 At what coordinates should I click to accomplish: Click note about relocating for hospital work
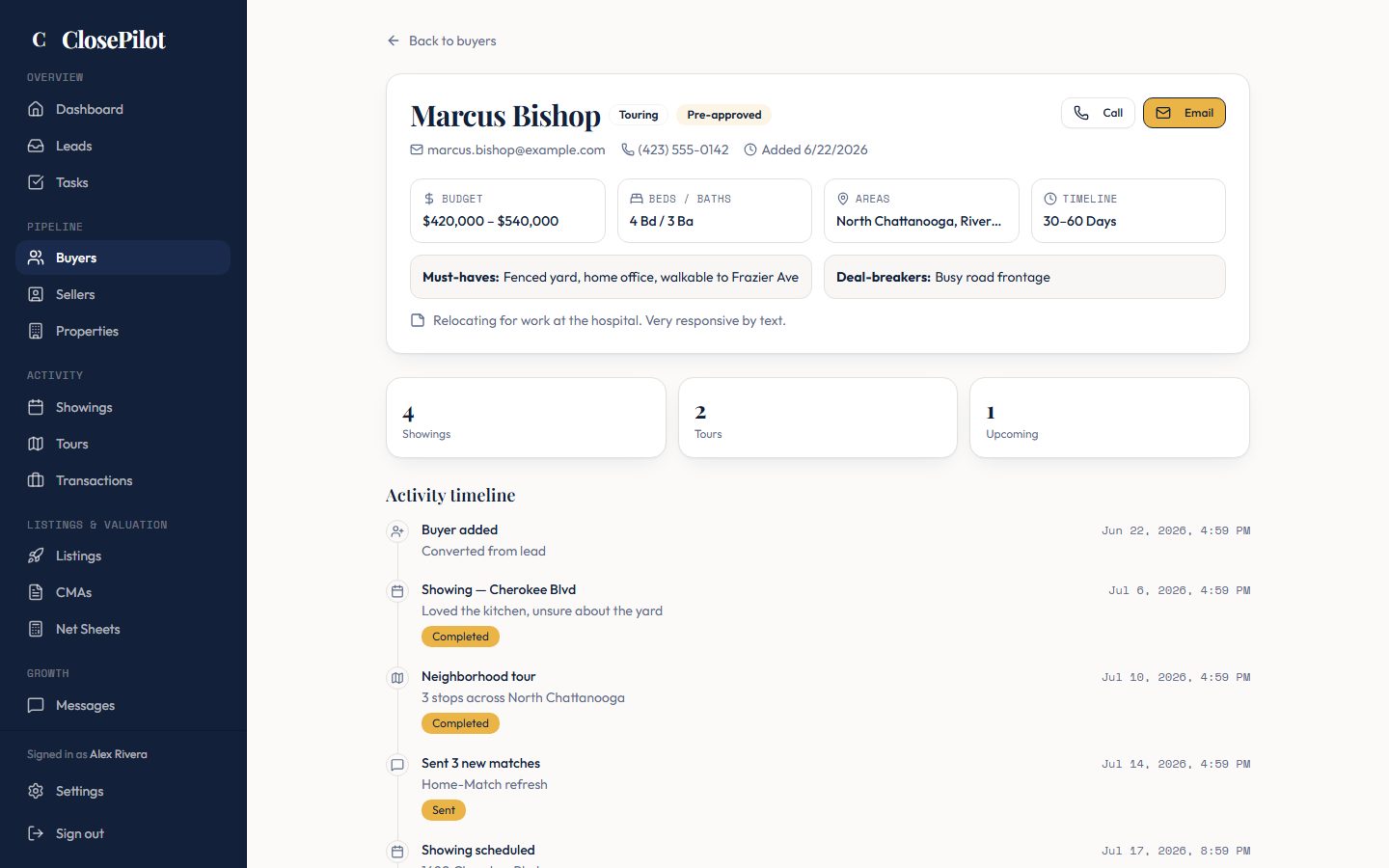(x=610, y=320)
